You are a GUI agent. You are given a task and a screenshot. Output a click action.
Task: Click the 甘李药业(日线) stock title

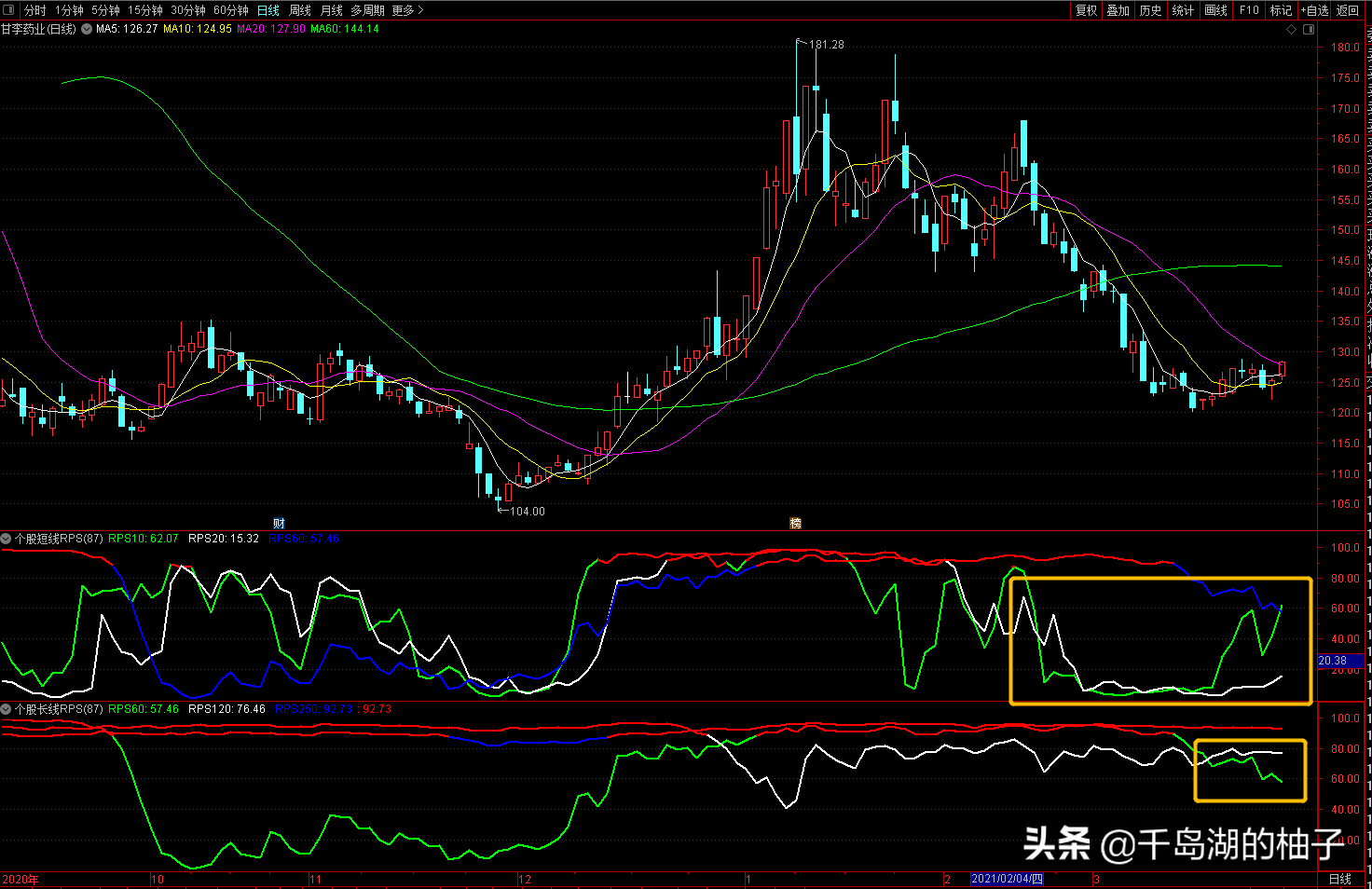38,29
